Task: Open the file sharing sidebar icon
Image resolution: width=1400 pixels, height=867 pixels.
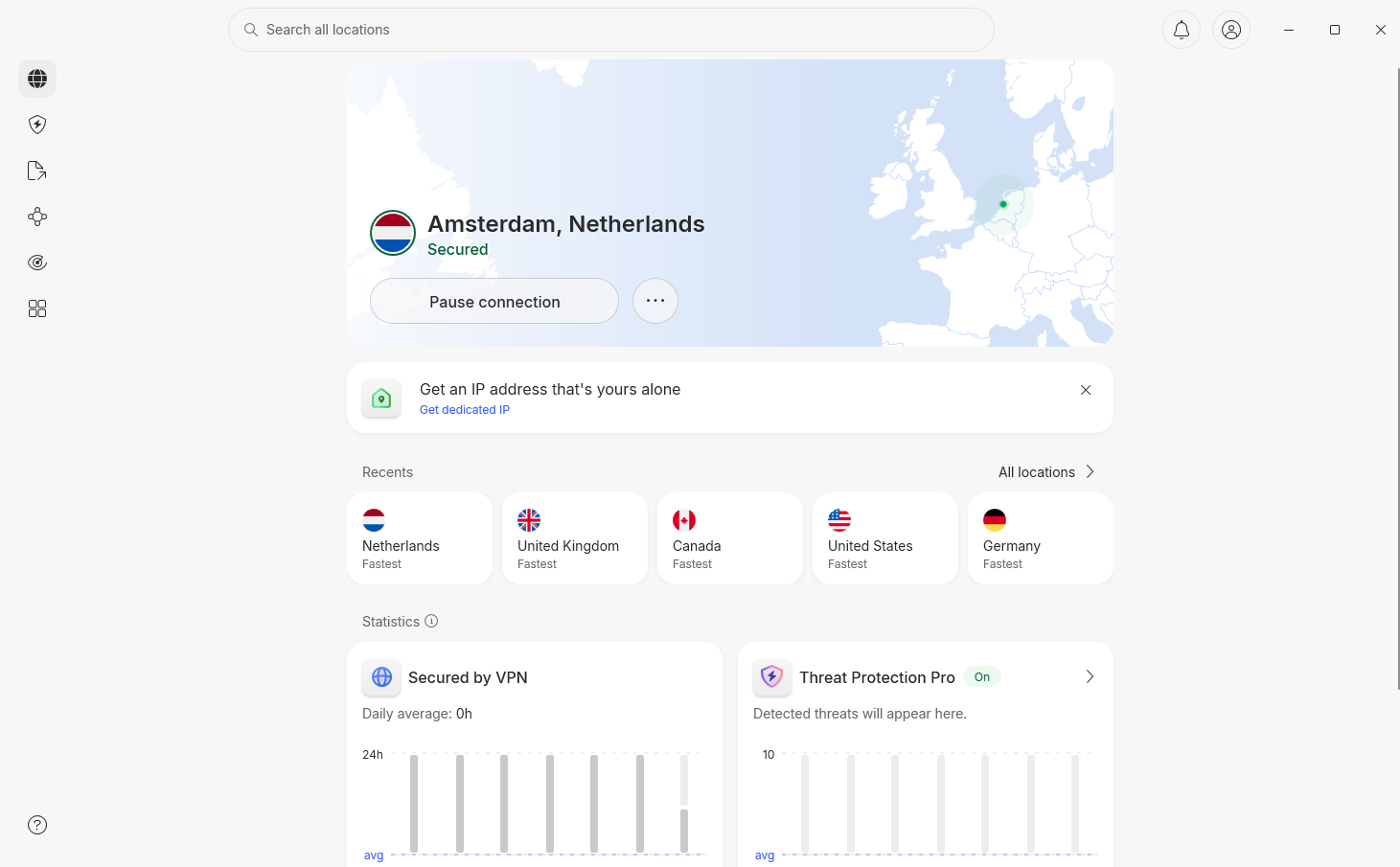Action: [x=37, y=171]
